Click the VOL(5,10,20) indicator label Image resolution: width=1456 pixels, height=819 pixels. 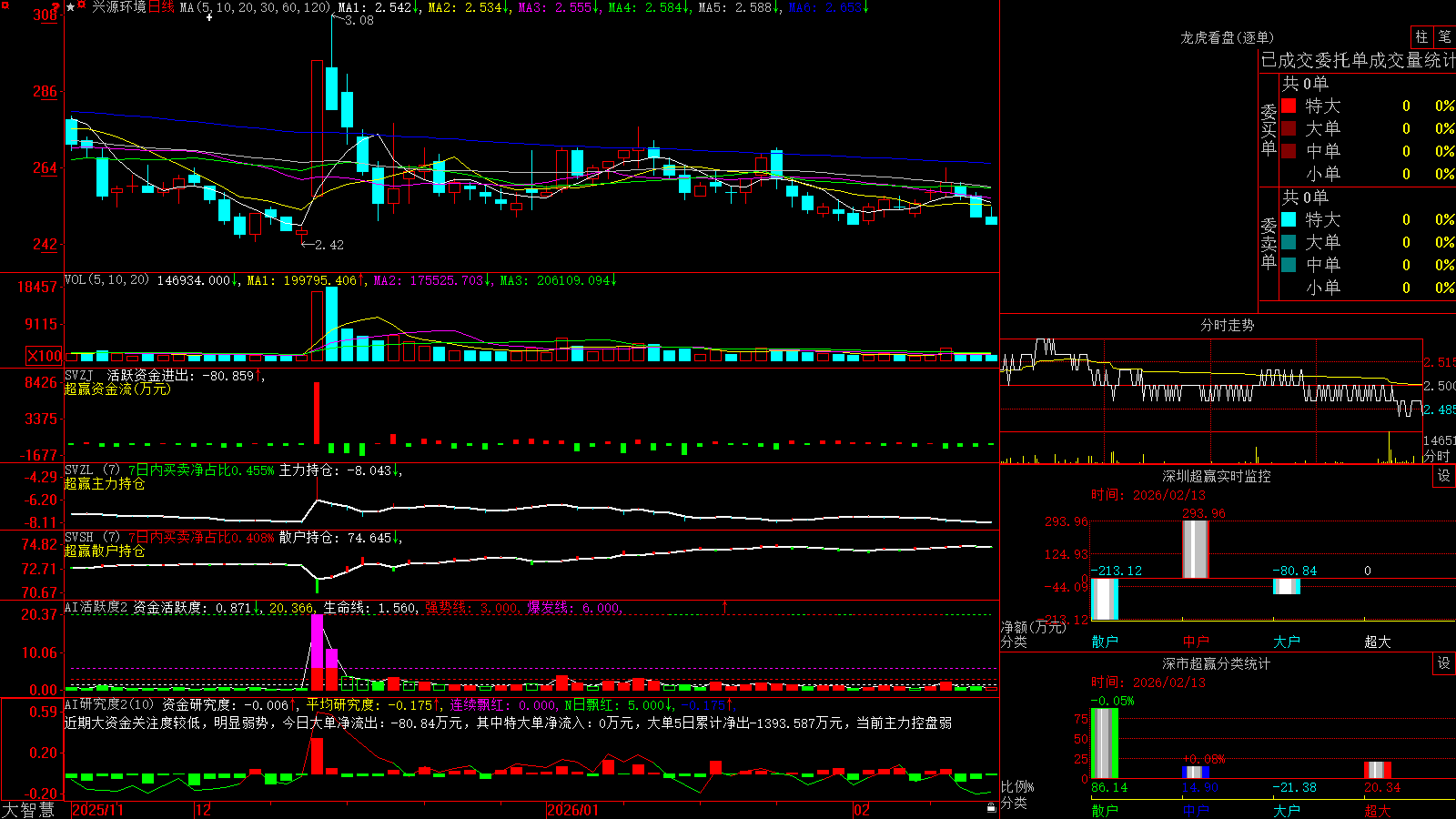pyautogui.click(x=106, y=280)
